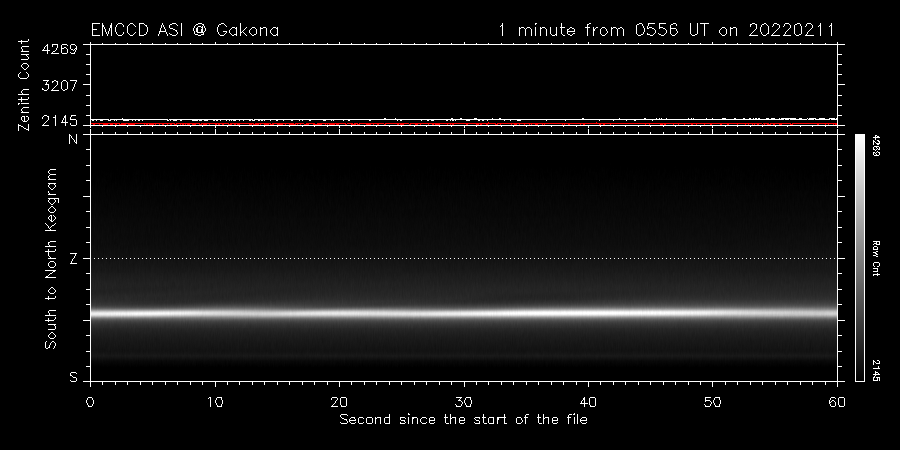This screenshot has width=900, height=450.
Task: Click the dotted zenith line in the keogram
Action: pyautogui.click(x=464, y=258)
